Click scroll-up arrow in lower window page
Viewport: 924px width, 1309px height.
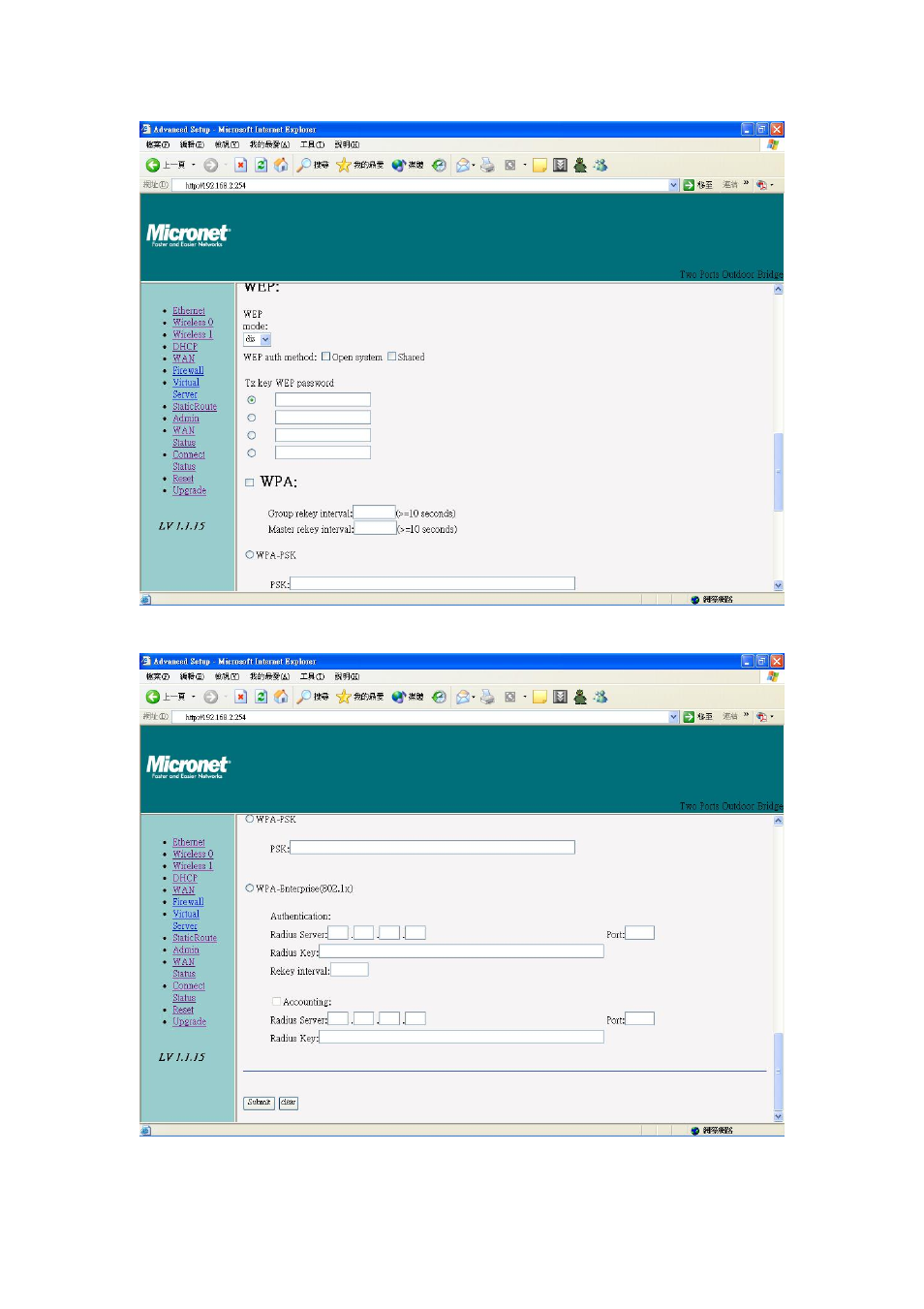[x=779, y=821]
